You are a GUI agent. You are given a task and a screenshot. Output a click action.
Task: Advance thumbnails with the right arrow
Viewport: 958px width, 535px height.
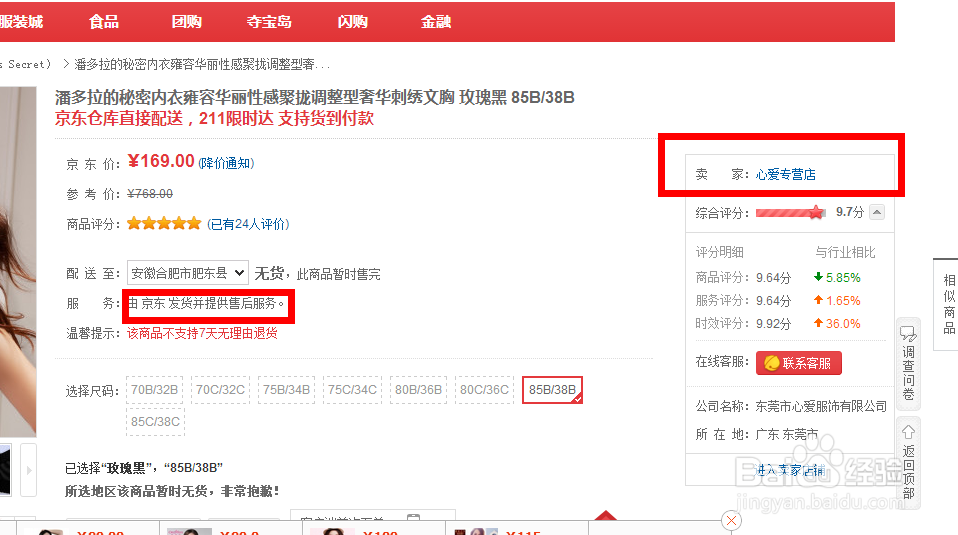tap(29, 470)
